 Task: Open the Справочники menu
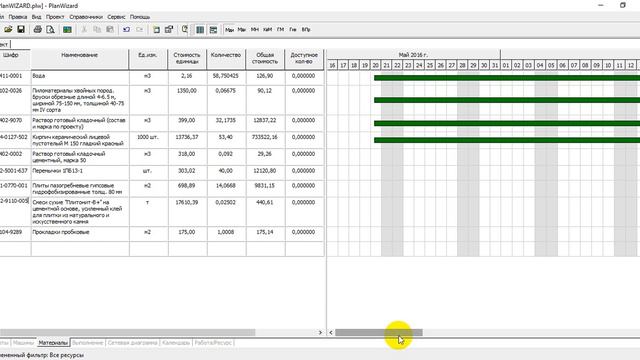(86, 17)
